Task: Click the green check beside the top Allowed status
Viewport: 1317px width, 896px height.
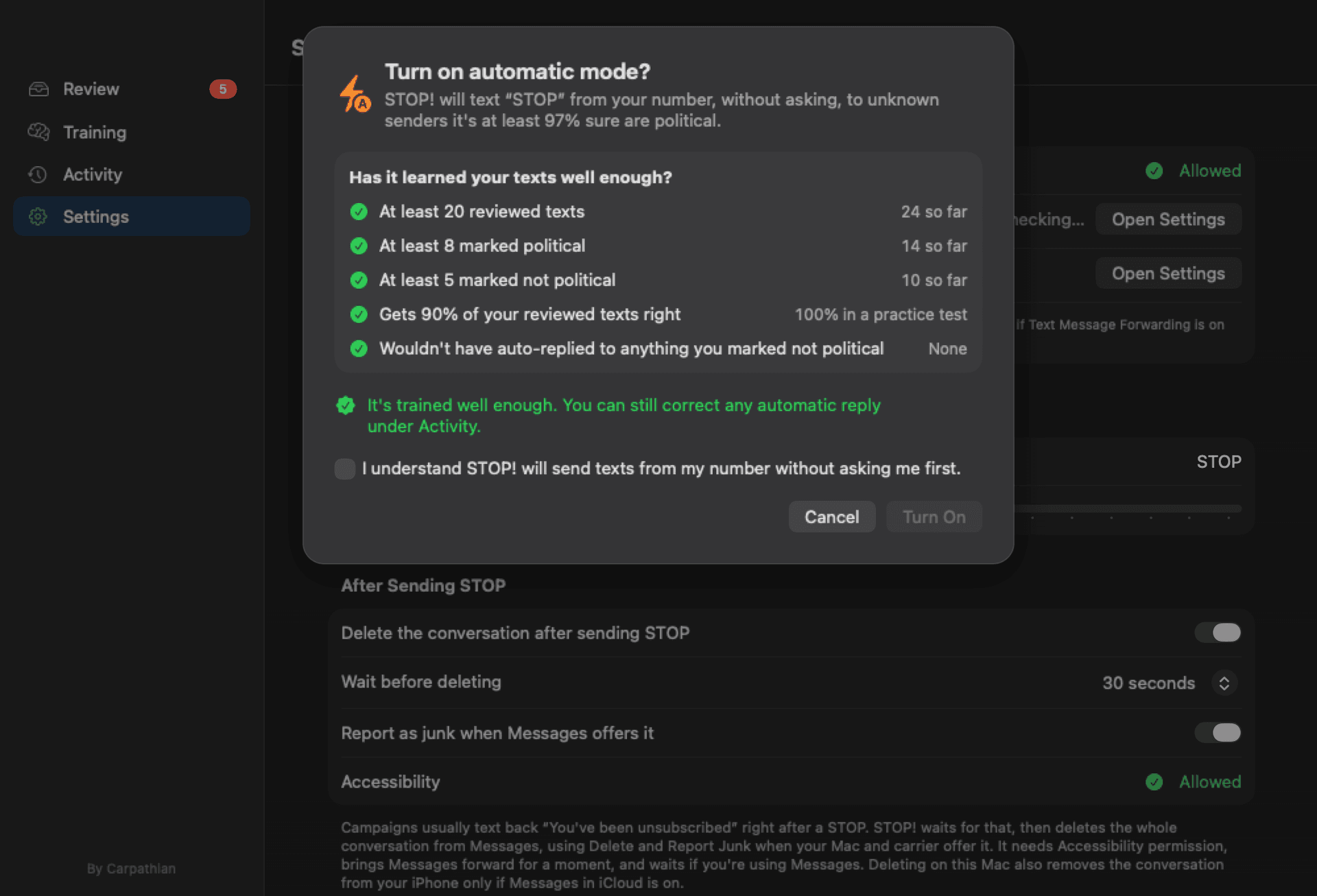Action: [x=1154, y=170]
